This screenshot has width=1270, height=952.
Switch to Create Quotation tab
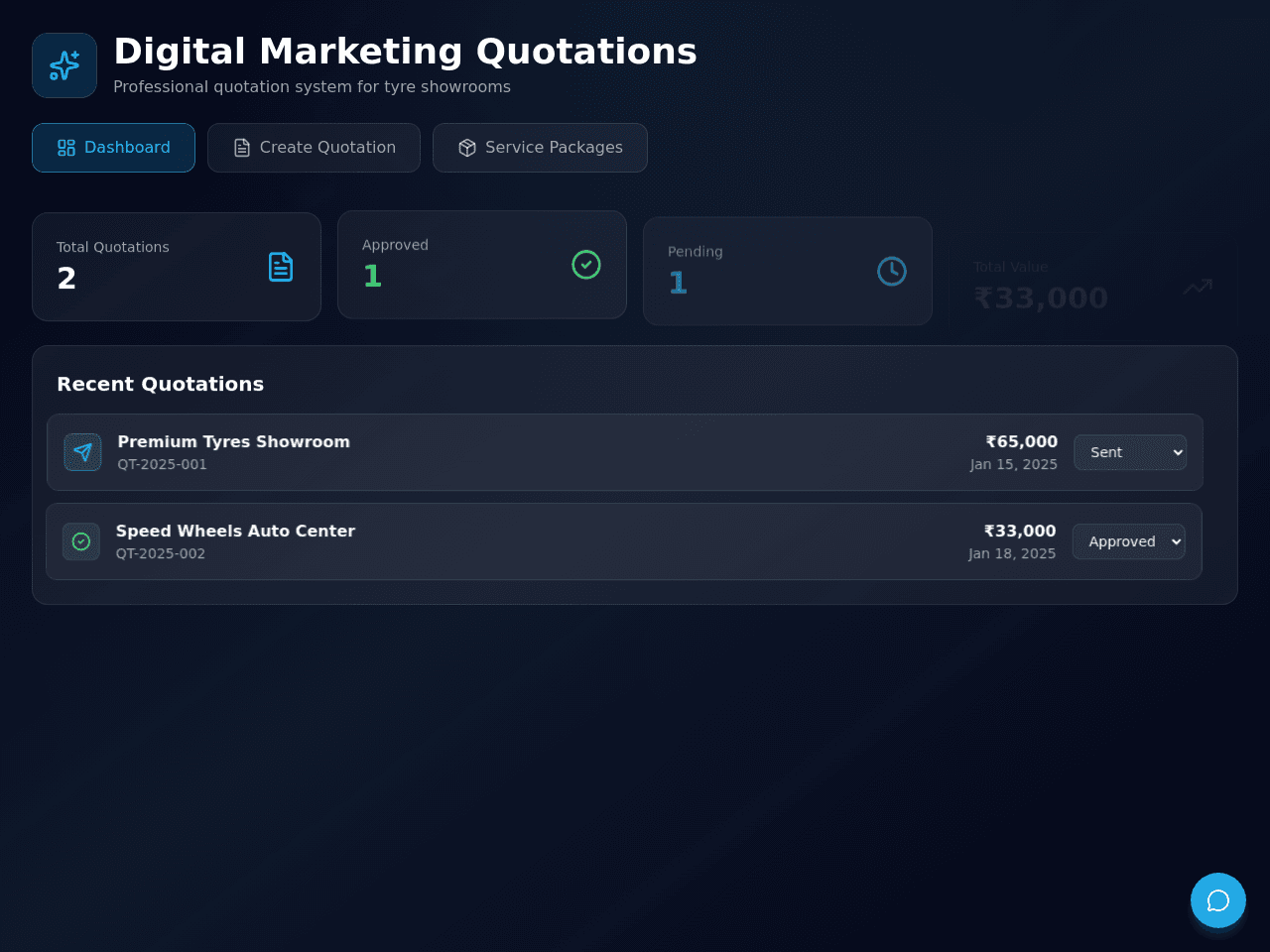tap(314, 148)
